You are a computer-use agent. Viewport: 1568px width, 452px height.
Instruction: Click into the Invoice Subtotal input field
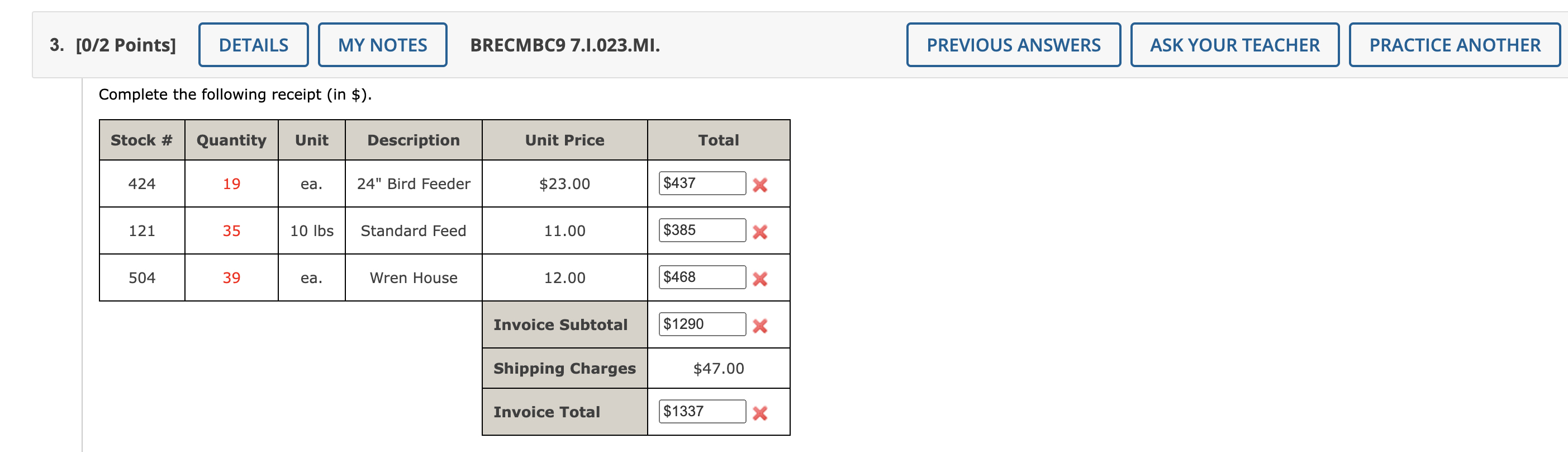pos(702,323)
